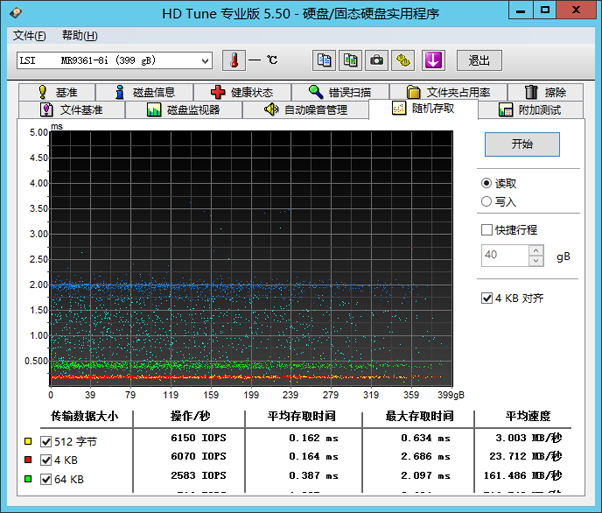Click the 开始 start button
602x513 pixels.
(x=522, y=144)
